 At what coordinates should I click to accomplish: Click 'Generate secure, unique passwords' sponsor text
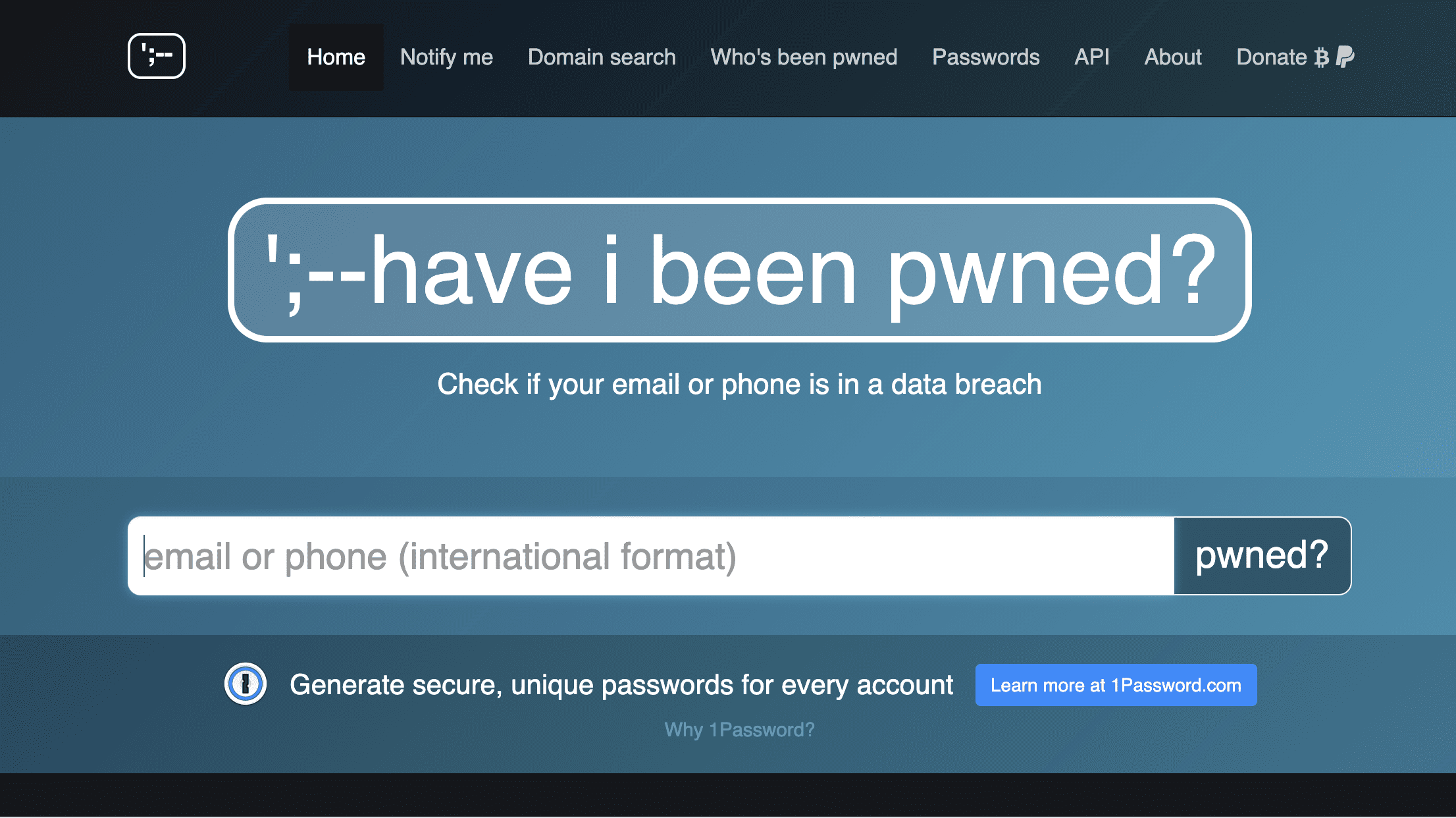[621, 685]
